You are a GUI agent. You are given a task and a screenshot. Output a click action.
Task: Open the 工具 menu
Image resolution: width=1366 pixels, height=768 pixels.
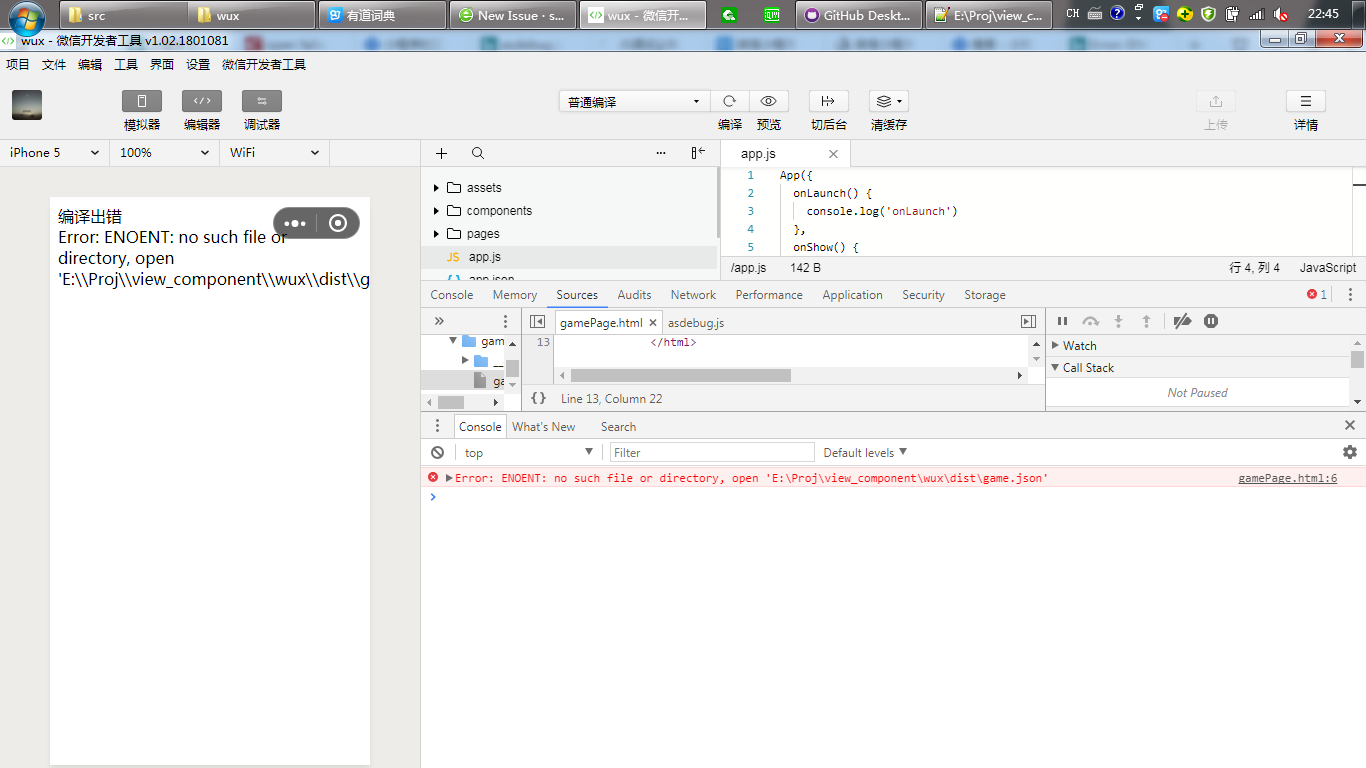coord(126,64)
